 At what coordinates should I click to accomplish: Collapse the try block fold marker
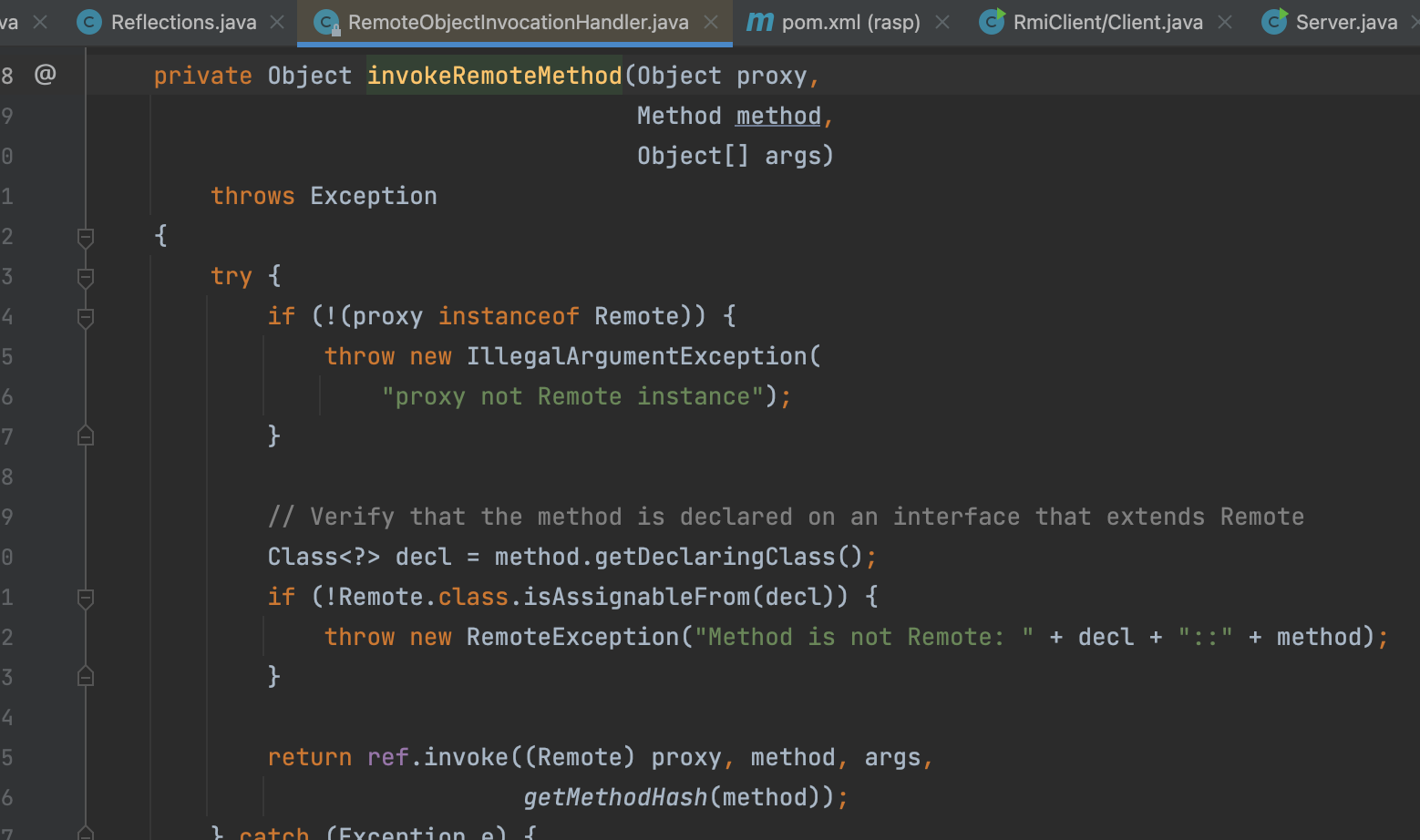86,278
